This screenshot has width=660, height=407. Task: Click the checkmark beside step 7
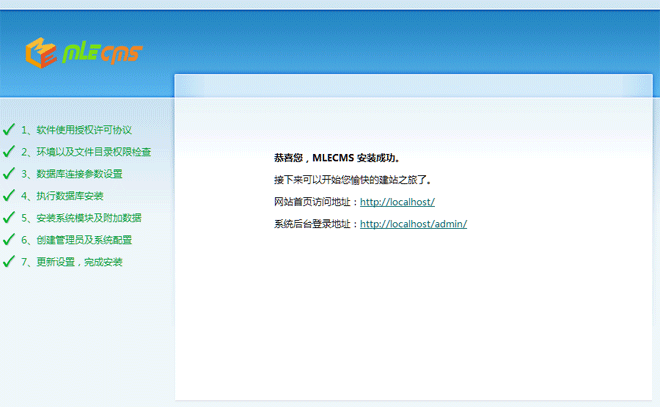(x=9, y=262)
